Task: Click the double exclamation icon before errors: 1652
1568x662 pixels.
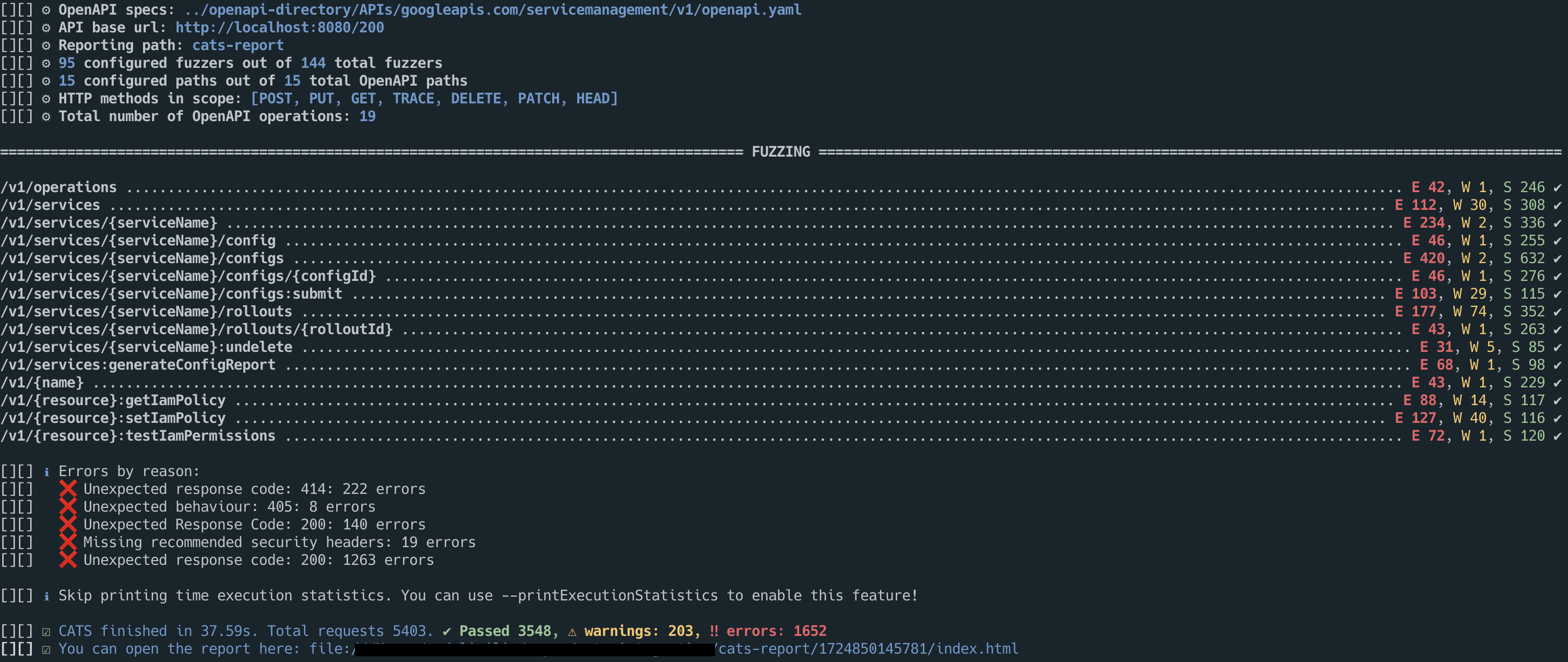Action: pos(714,631)
